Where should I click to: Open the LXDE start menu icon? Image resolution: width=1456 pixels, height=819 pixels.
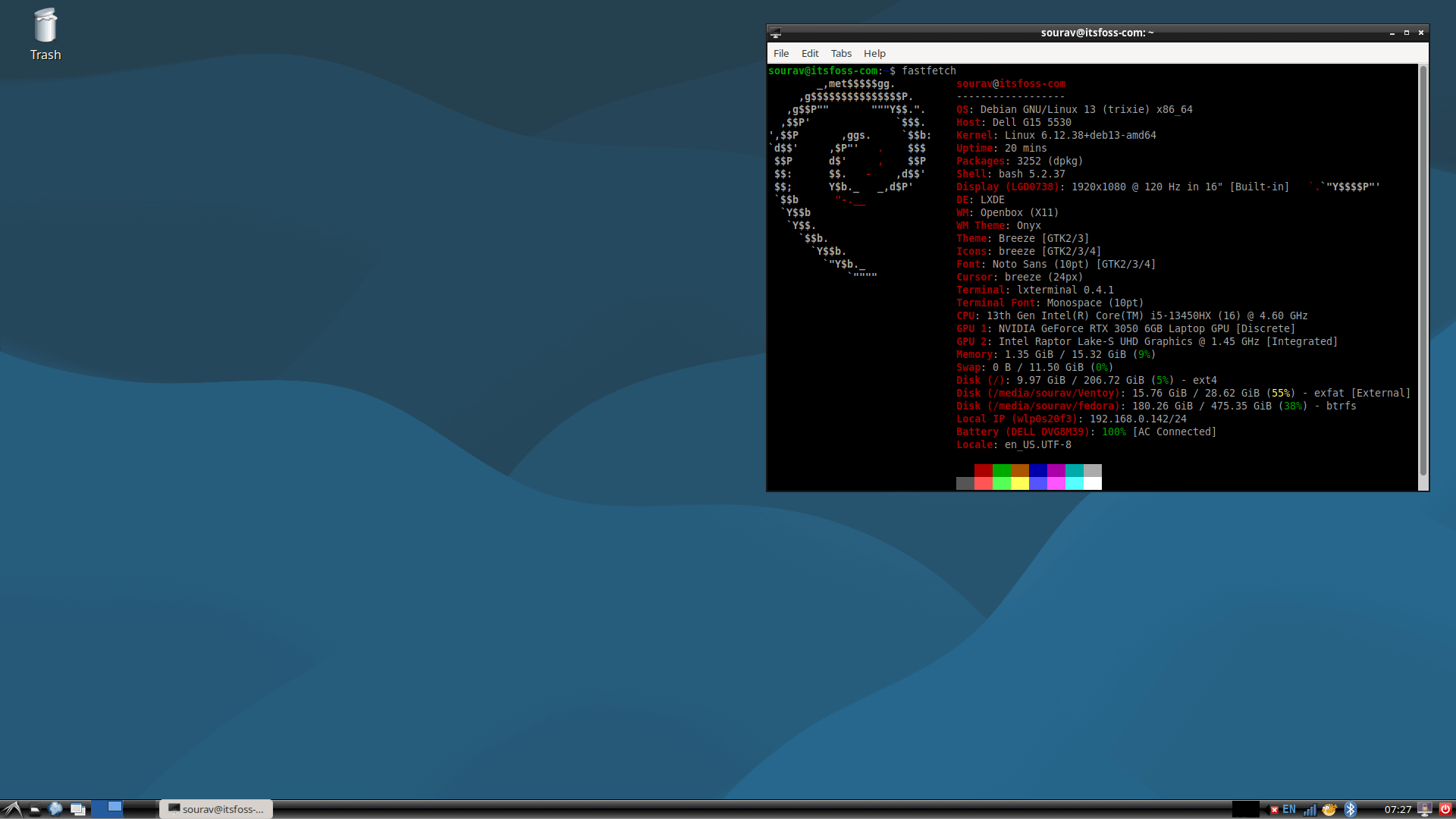(11, 809)
